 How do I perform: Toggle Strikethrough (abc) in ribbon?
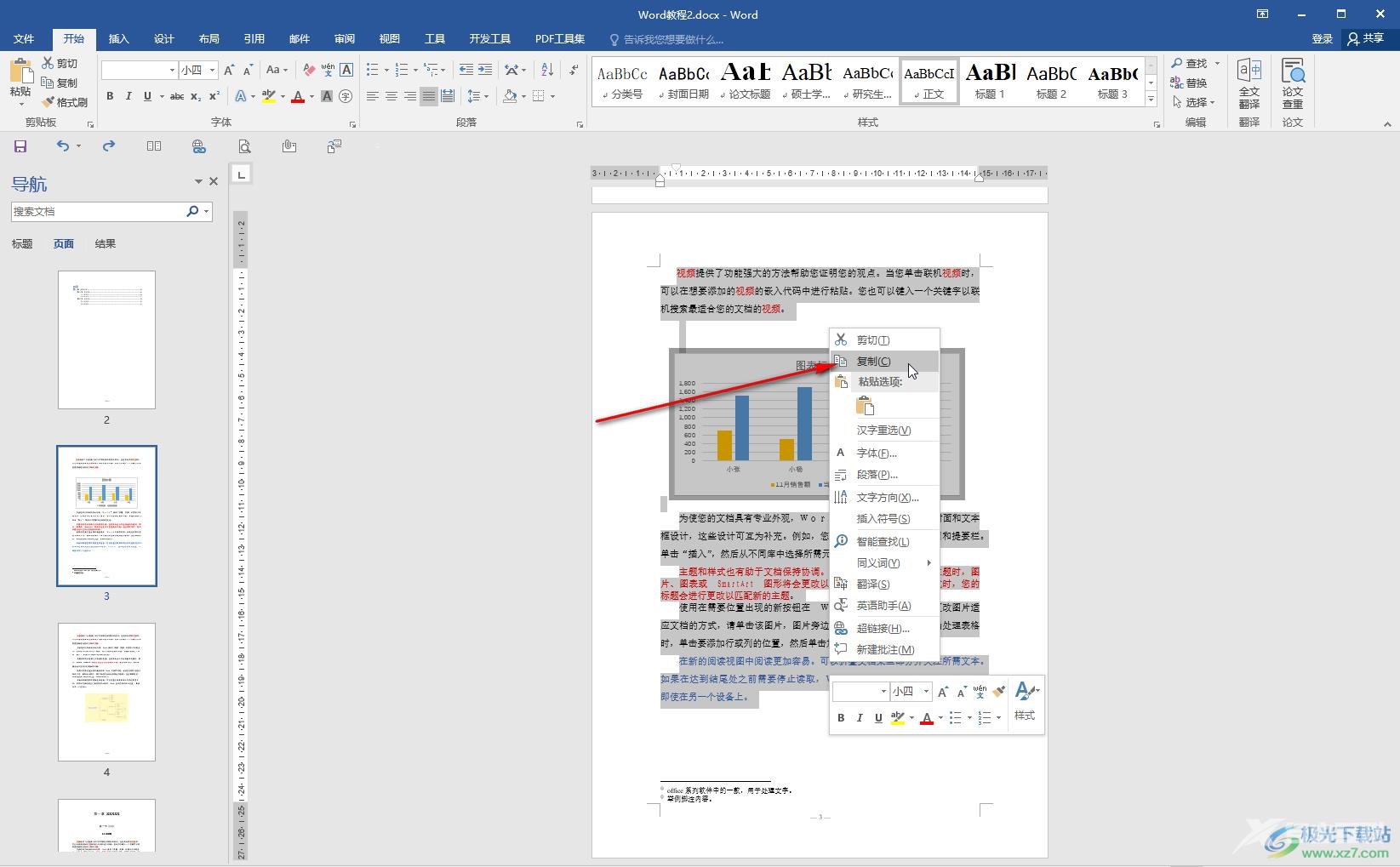[177, 96]
